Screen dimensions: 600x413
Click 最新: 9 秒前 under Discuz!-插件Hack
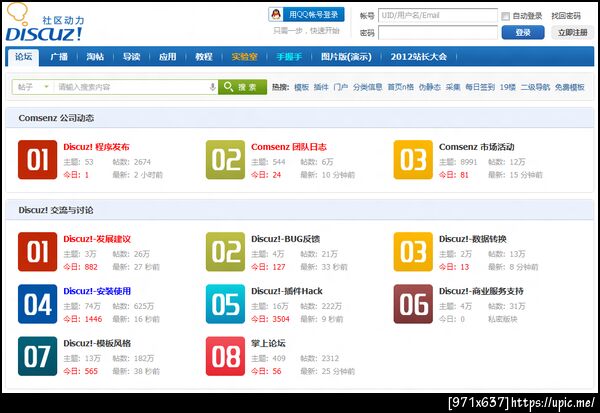pos(322,319)
